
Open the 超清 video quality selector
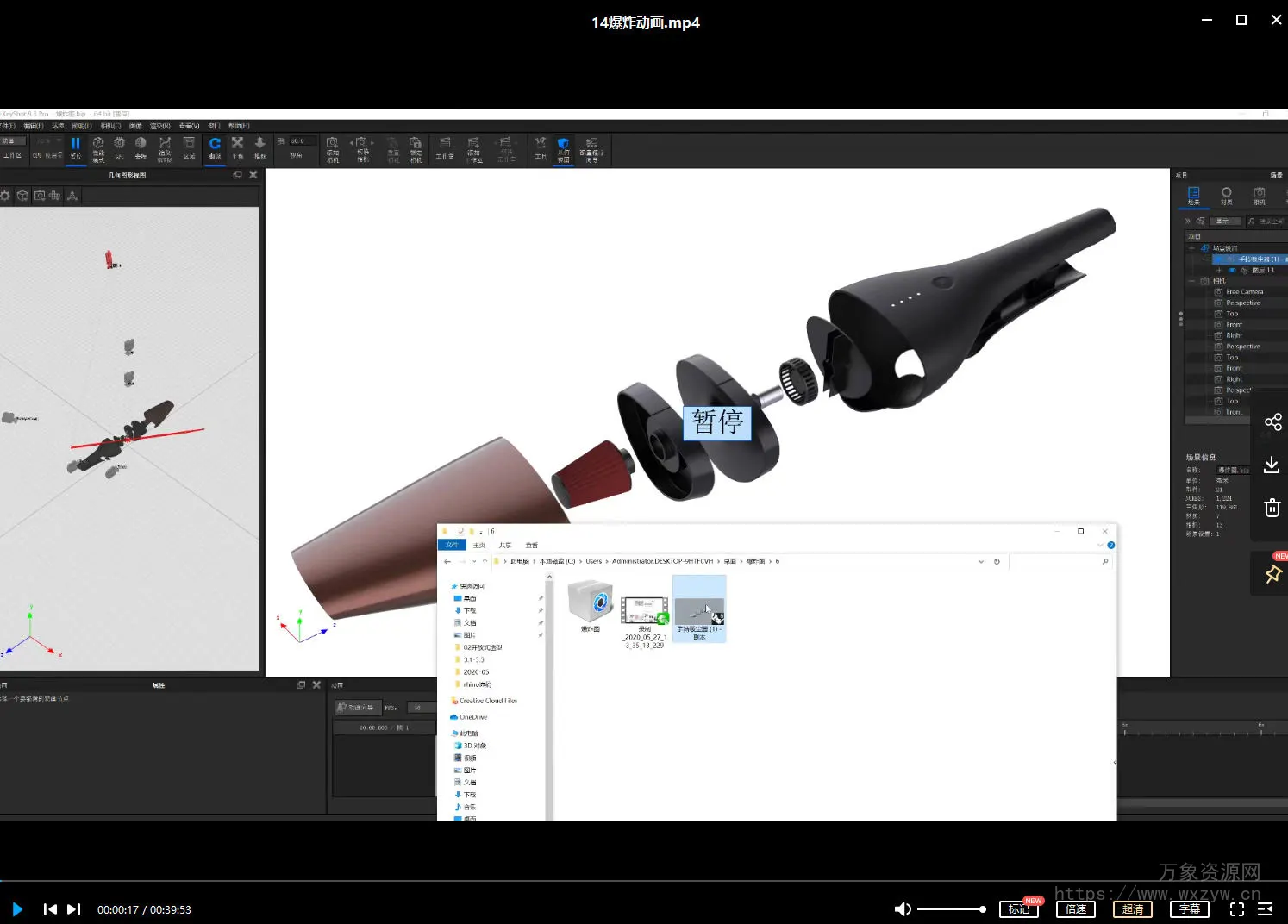(1132, 909)
